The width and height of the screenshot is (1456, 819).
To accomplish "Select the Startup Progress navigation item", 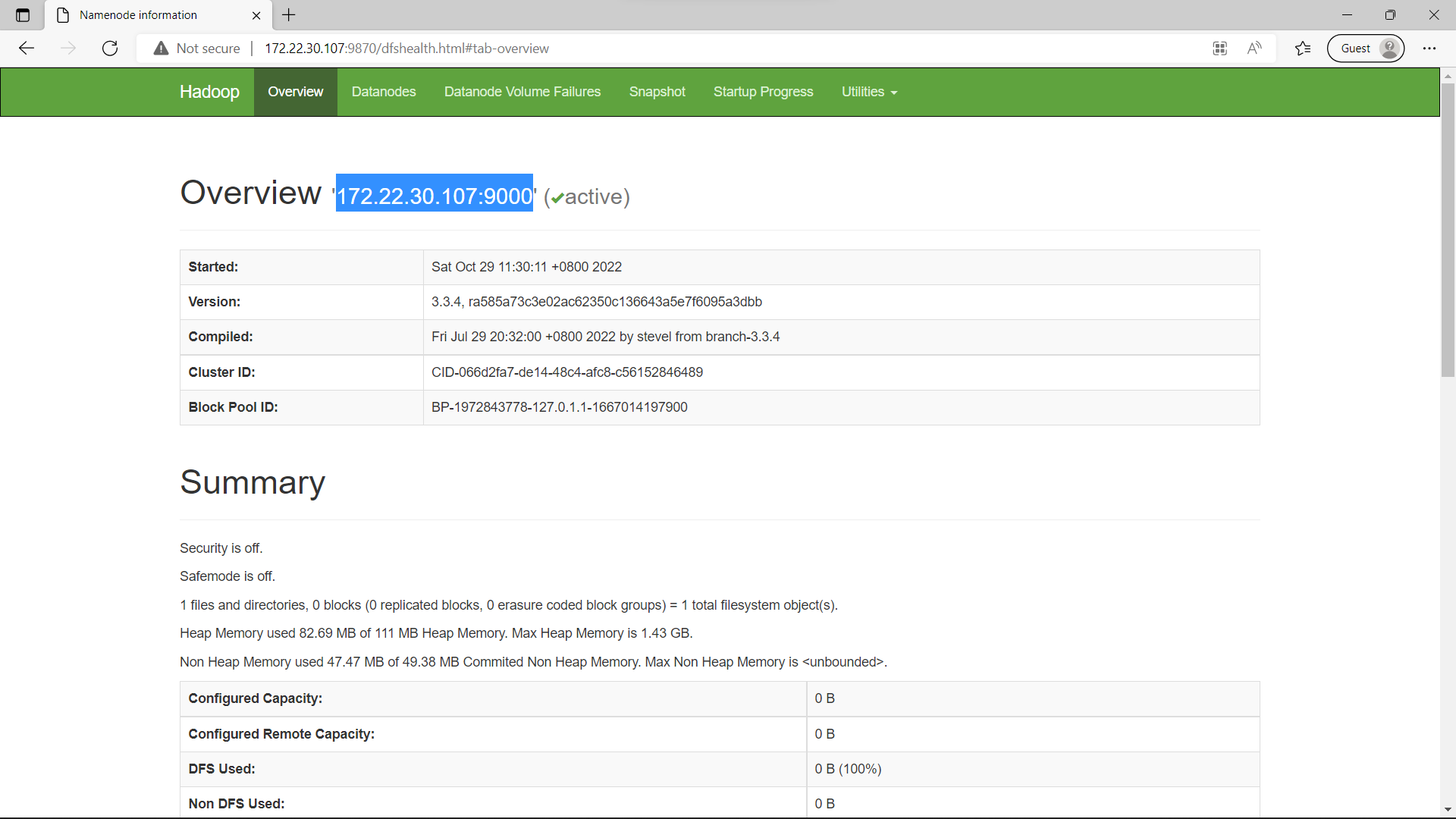I will [763, 92].
